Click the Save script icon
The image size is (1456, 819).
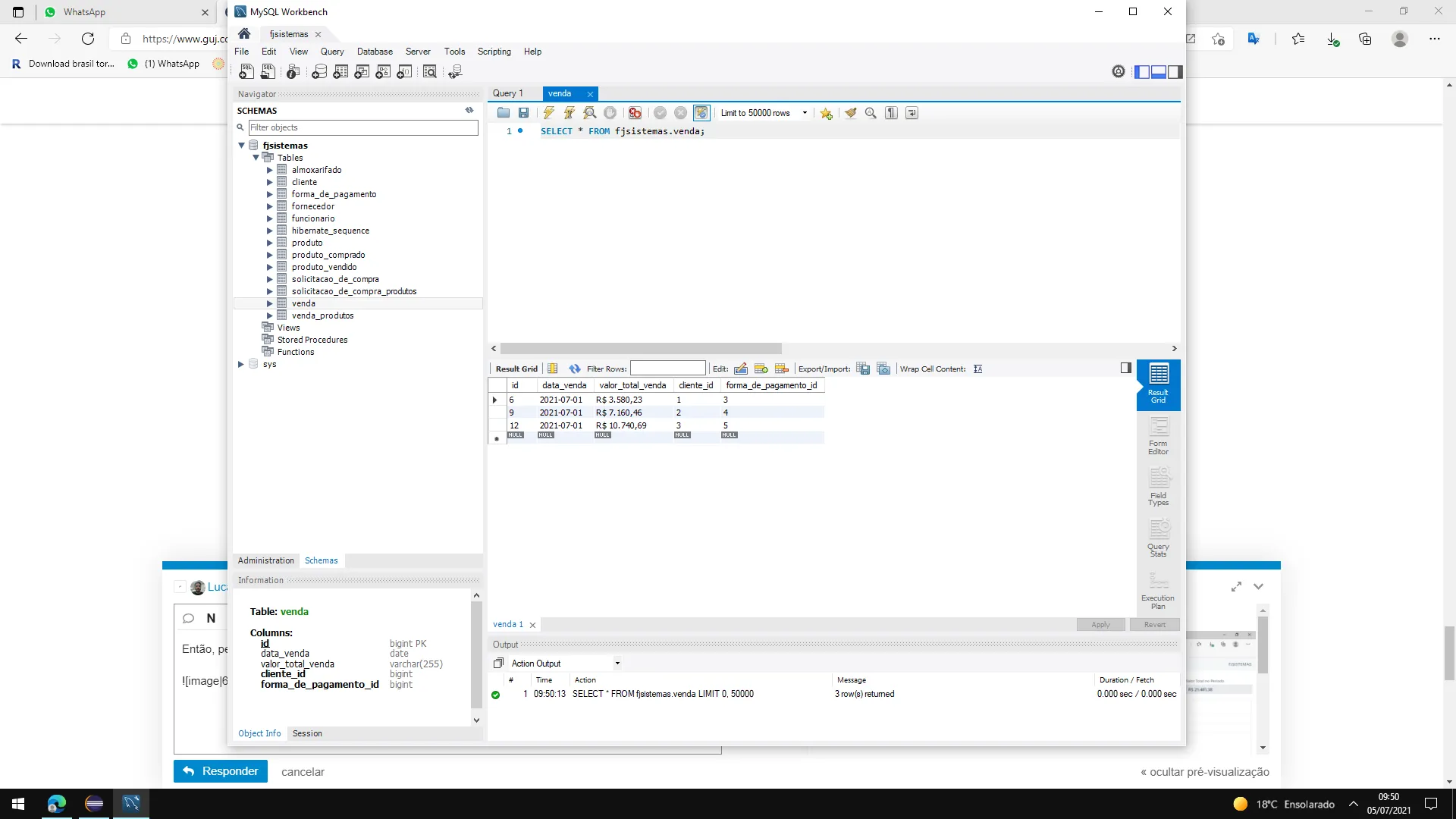(x=523, y=113)
